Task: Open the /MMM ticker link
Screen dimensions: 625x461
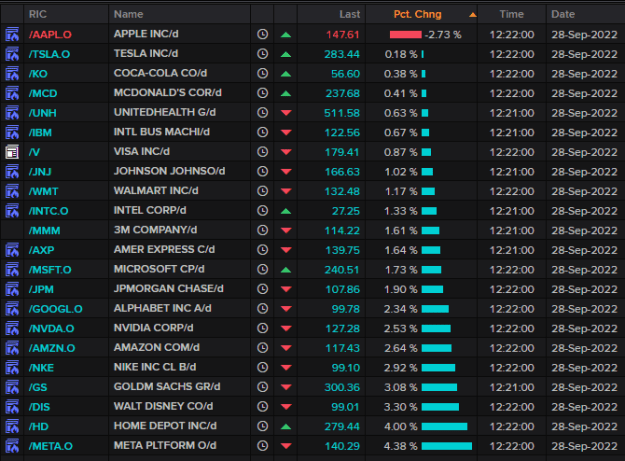Action: click(x=44, y=231)
